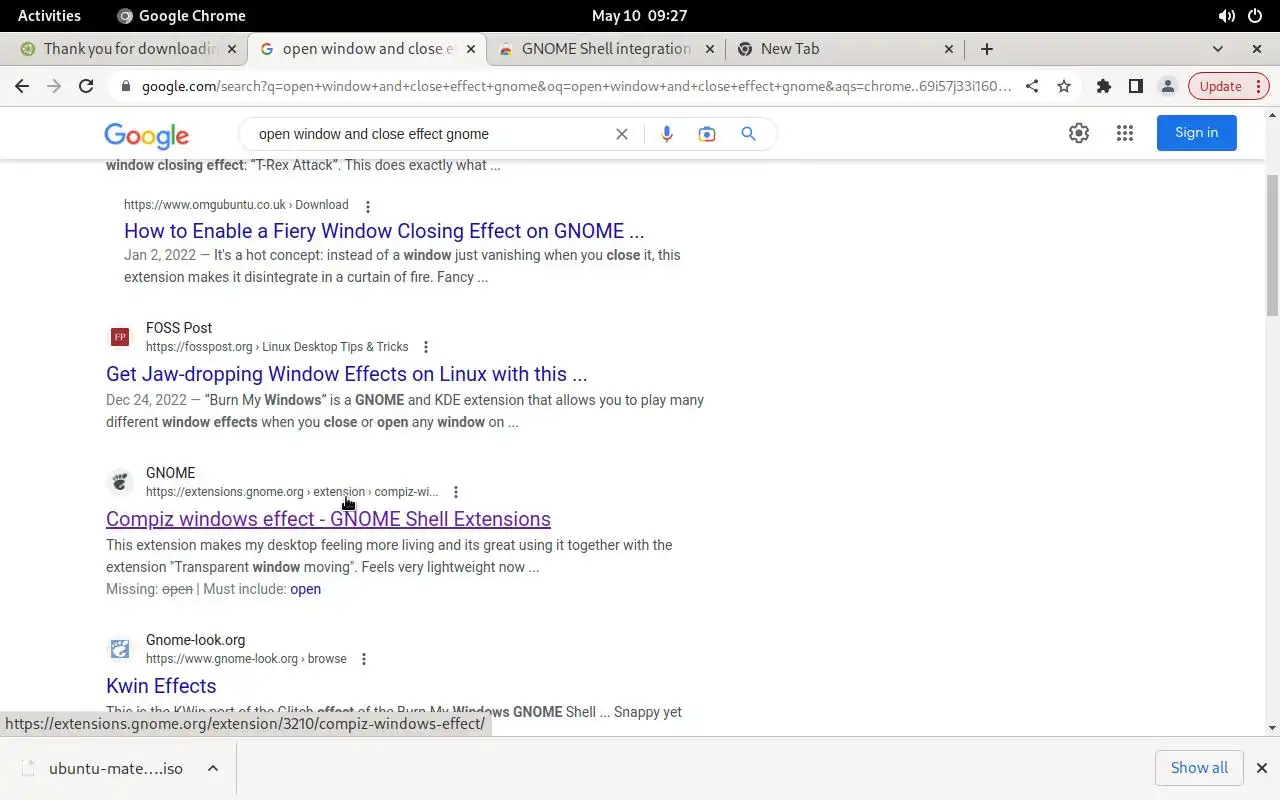Click the Sign in button

point(1196,133)
